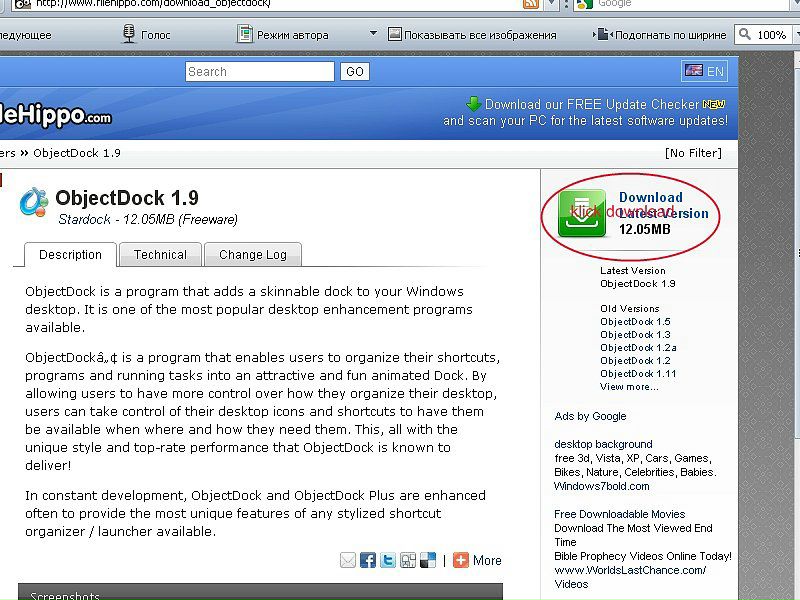This screenshot has height=600, width=800.
Task: Share the page via email icon
Action: (x=348, y=561)
